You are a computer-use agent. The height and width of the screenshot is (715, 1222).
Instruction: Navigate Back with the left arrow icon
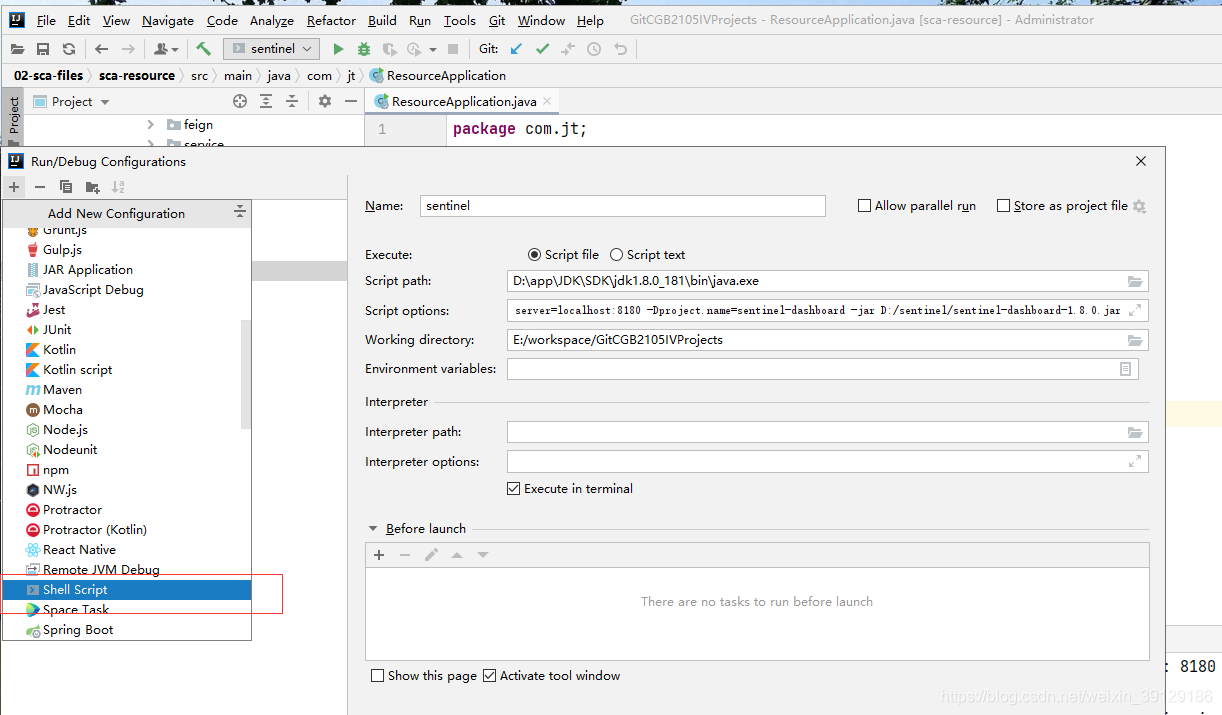point(101,49)
